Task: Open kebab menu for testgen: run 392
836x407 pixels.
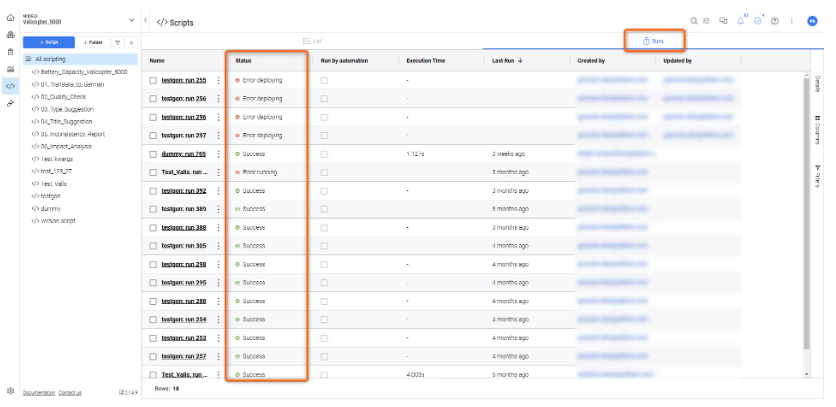Action: click(218, 190)
